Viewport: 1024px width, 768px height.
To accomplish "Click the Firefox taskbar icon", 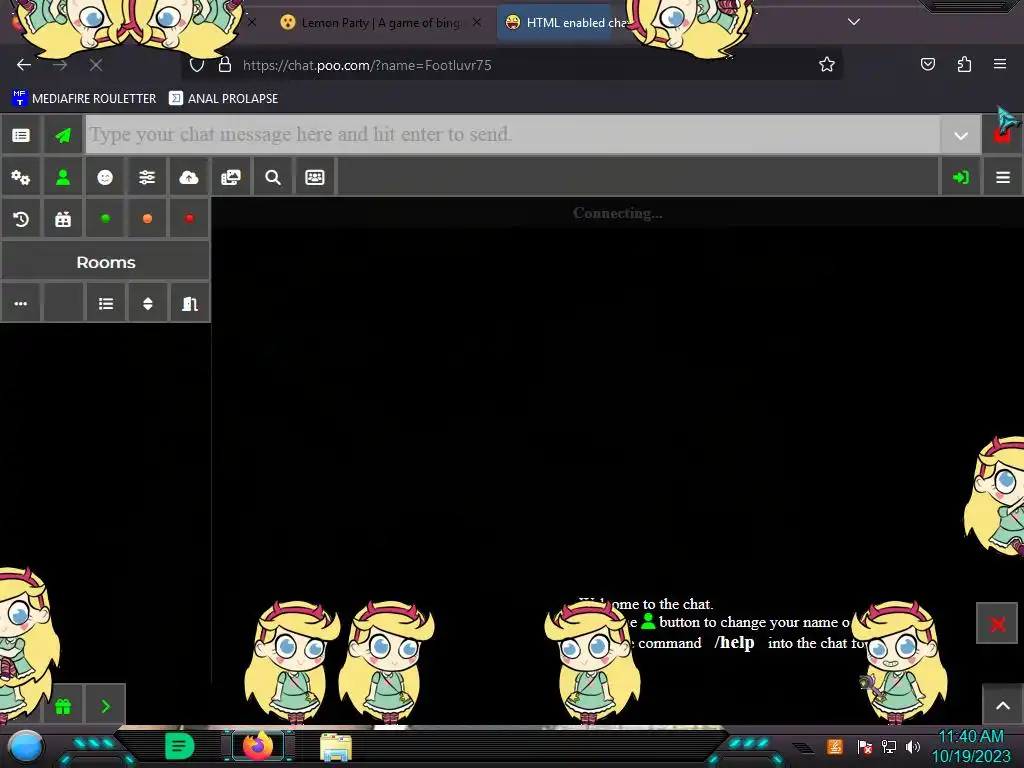I will pos(258,746).
